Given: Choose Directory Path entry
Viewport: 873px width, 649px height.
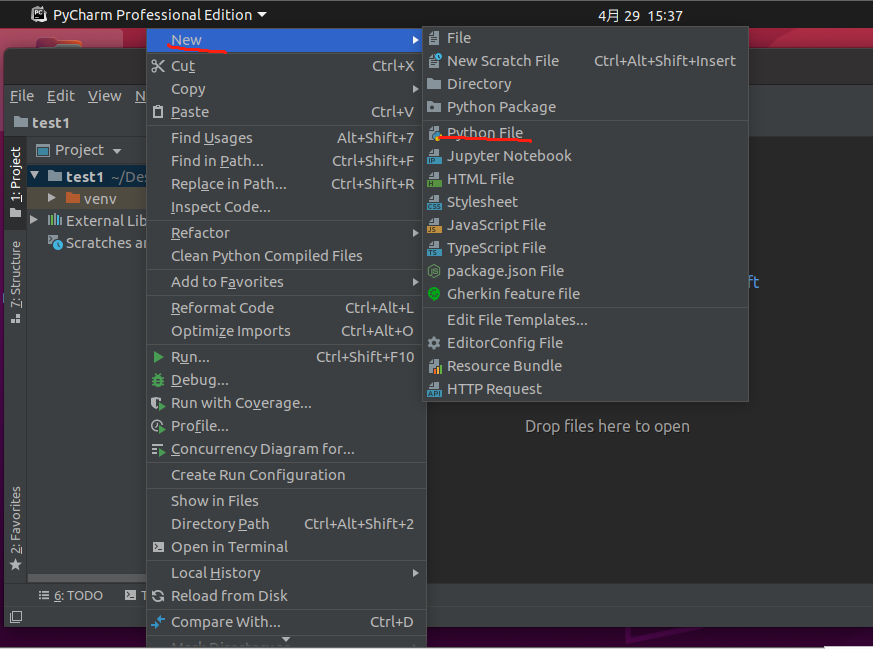Looking at the screenshot, I should point(285,524).
